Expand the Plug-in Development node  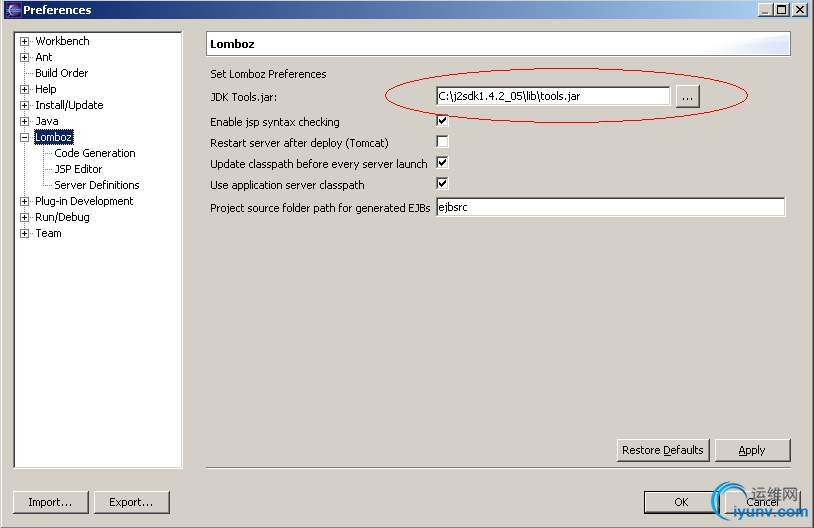pos(24,201)
